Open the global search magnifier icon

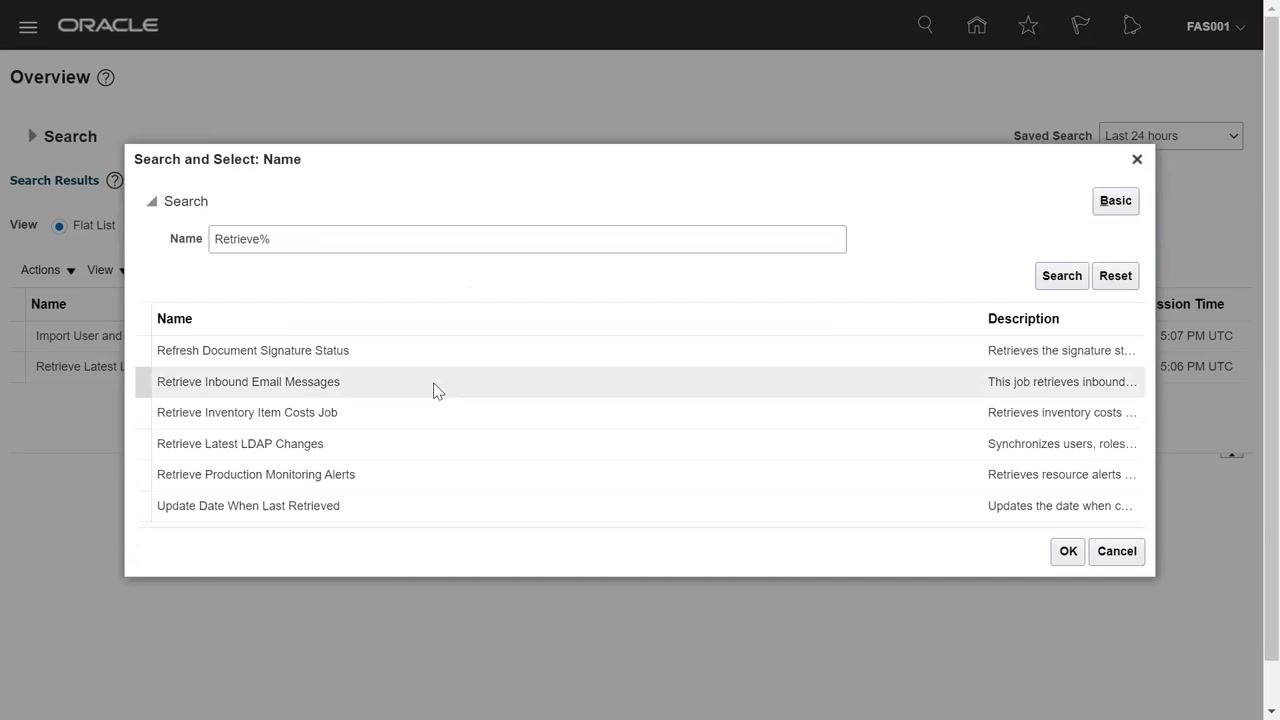pyautogui.click(x=925, y=25)
